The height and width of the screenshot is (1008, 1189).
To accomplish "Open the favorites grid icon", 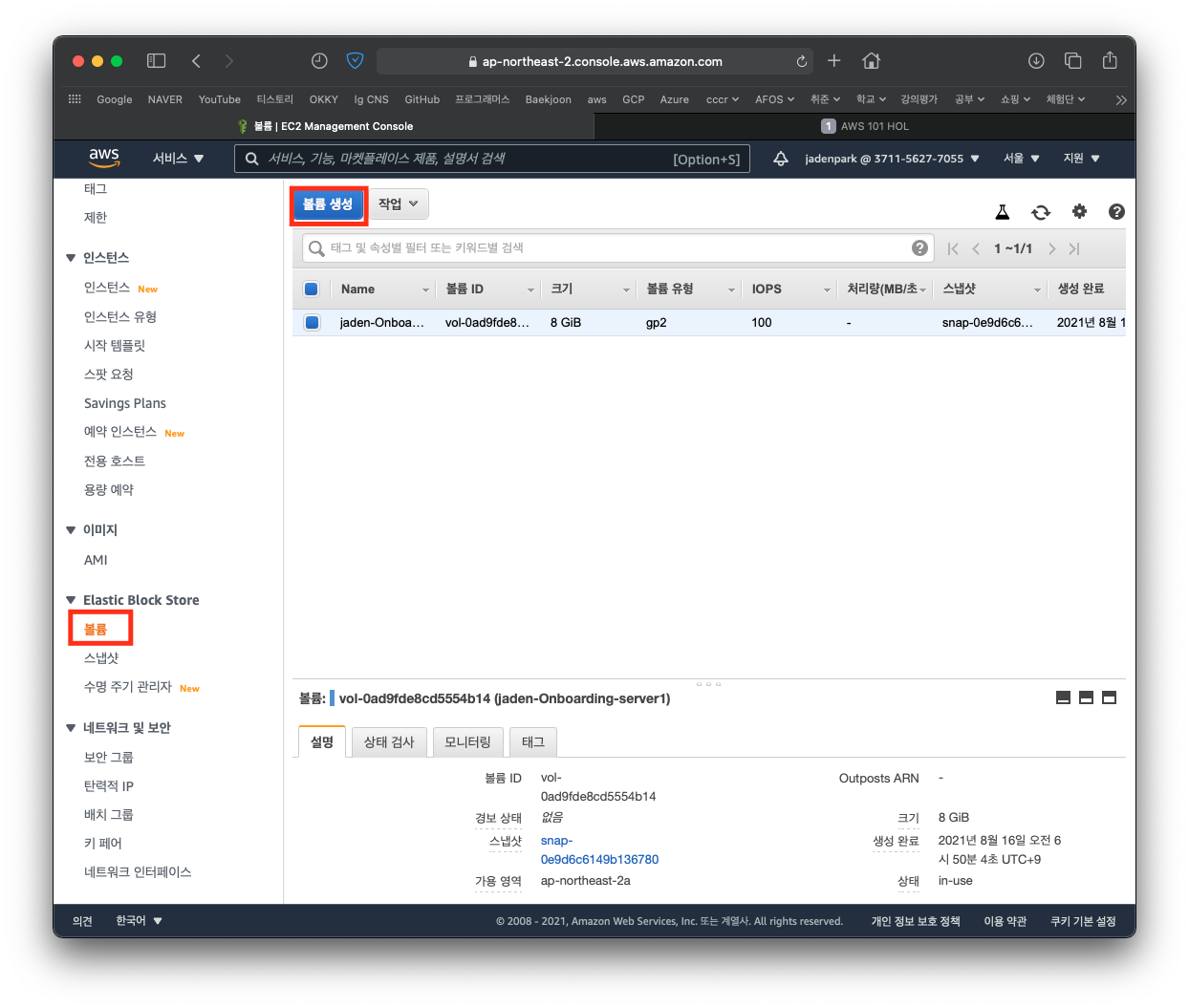I will [75, 99].
